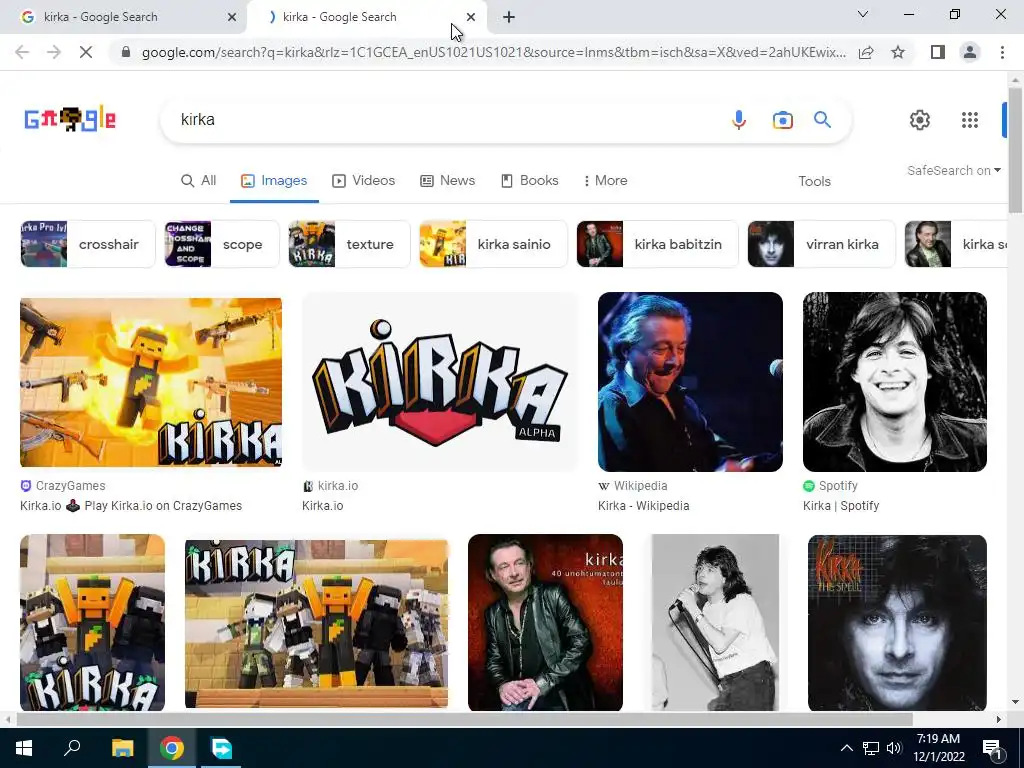
Task: Open File Explorer from taskbar
Action: coord(122,748)
